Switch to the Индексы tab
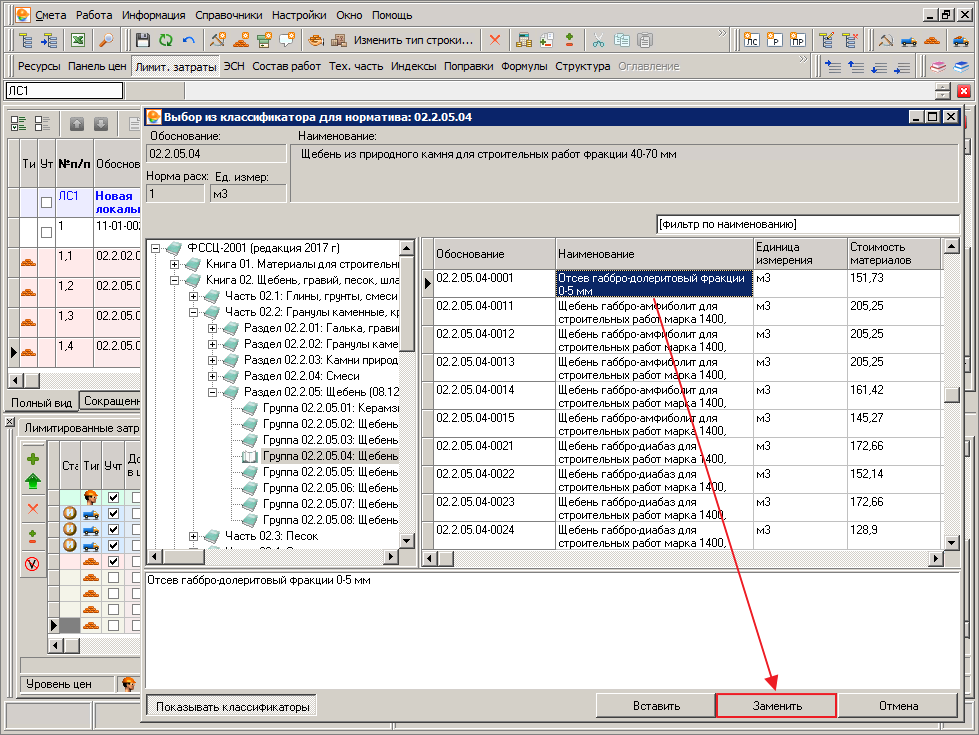 tap(413, 66)
